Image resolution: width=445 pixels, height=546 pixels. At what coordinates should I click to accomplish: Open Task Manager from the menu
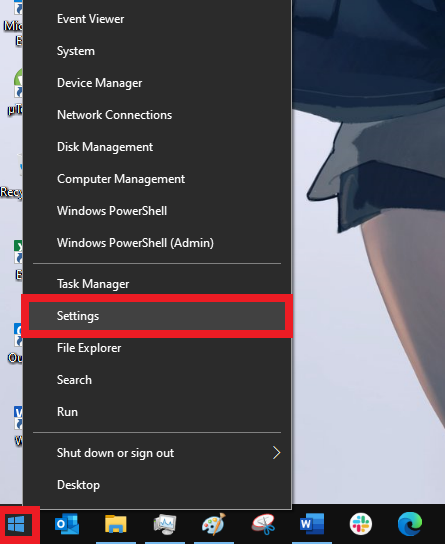click(x=157, y=284)
